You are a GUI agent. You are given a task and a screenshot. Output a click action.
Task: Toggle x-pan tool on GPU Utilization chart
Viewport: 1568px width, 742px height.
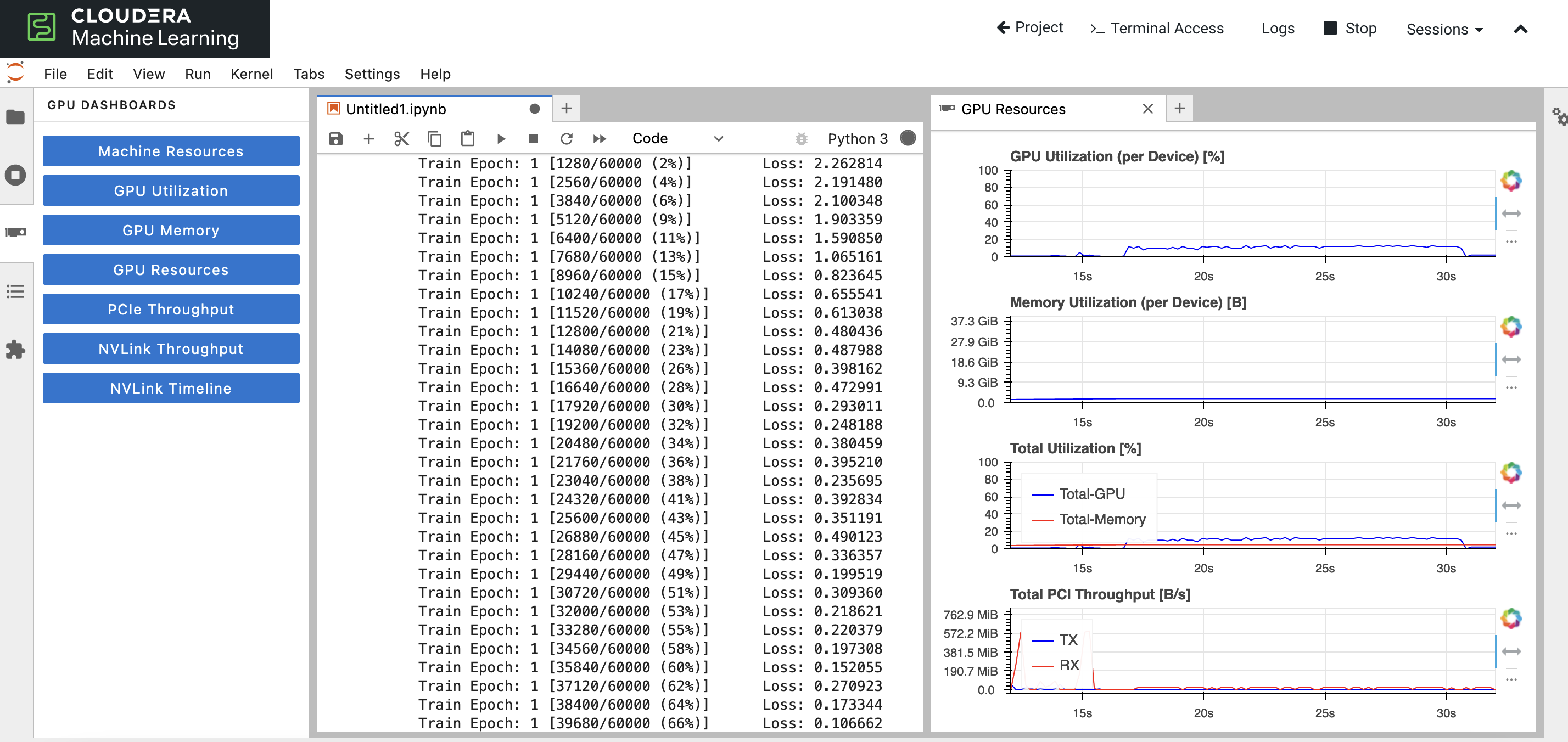tap(1511, 213)
